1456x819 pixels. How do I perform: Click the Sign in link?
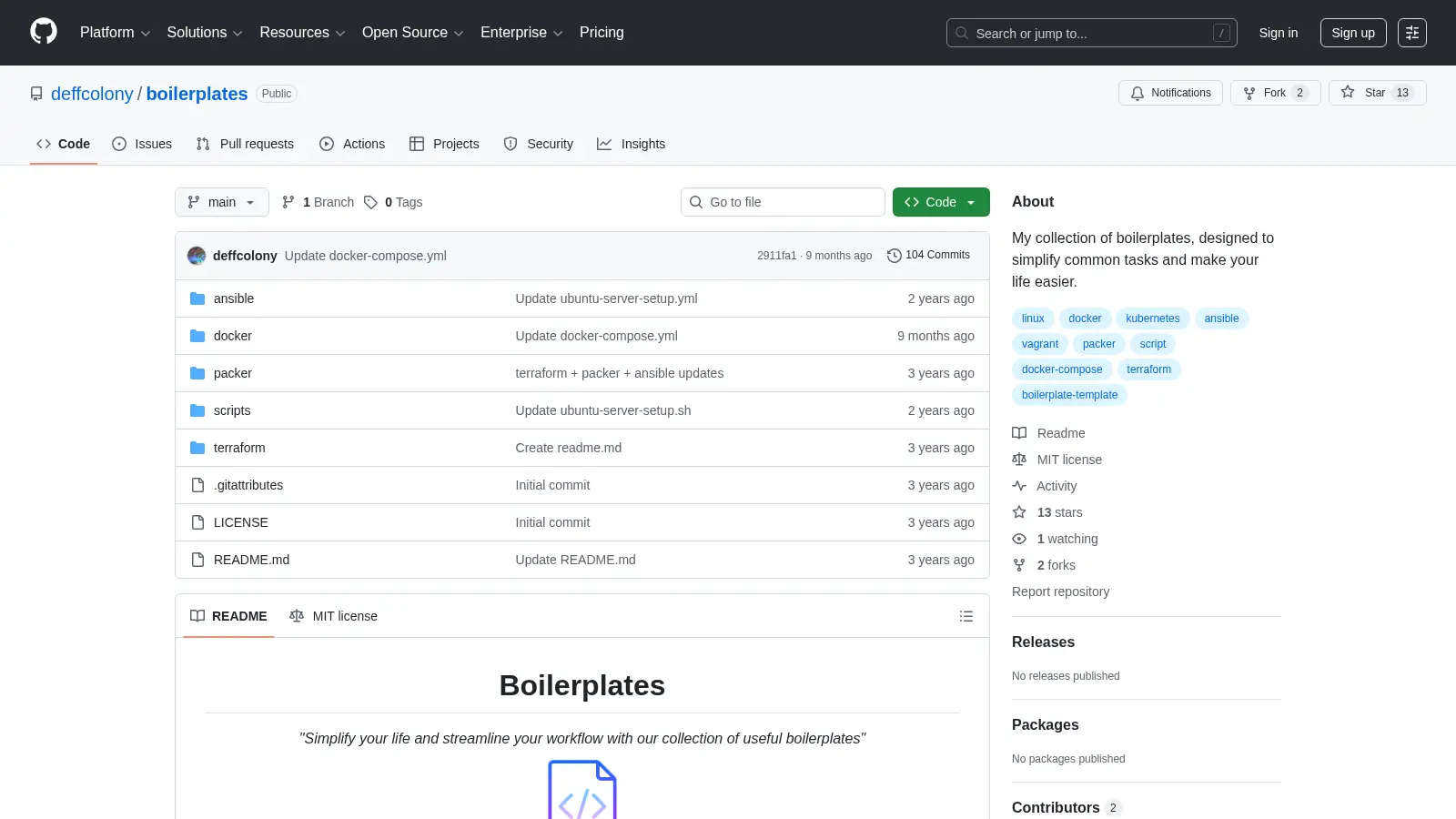(1279, 33)
